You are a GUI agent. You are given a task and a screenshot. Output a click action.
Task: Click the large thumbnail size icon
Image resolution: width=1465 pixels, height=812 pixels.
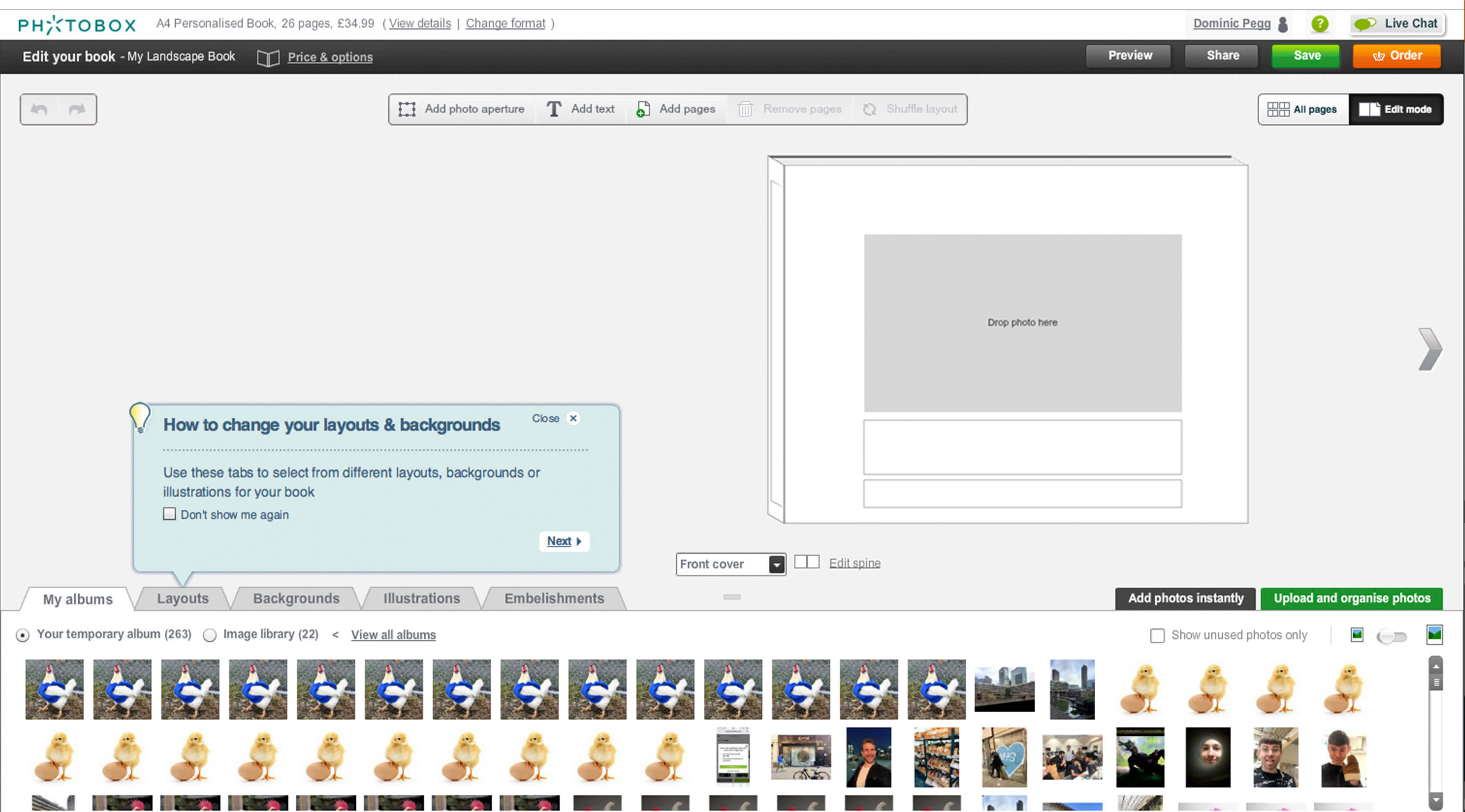point(1434,635)
